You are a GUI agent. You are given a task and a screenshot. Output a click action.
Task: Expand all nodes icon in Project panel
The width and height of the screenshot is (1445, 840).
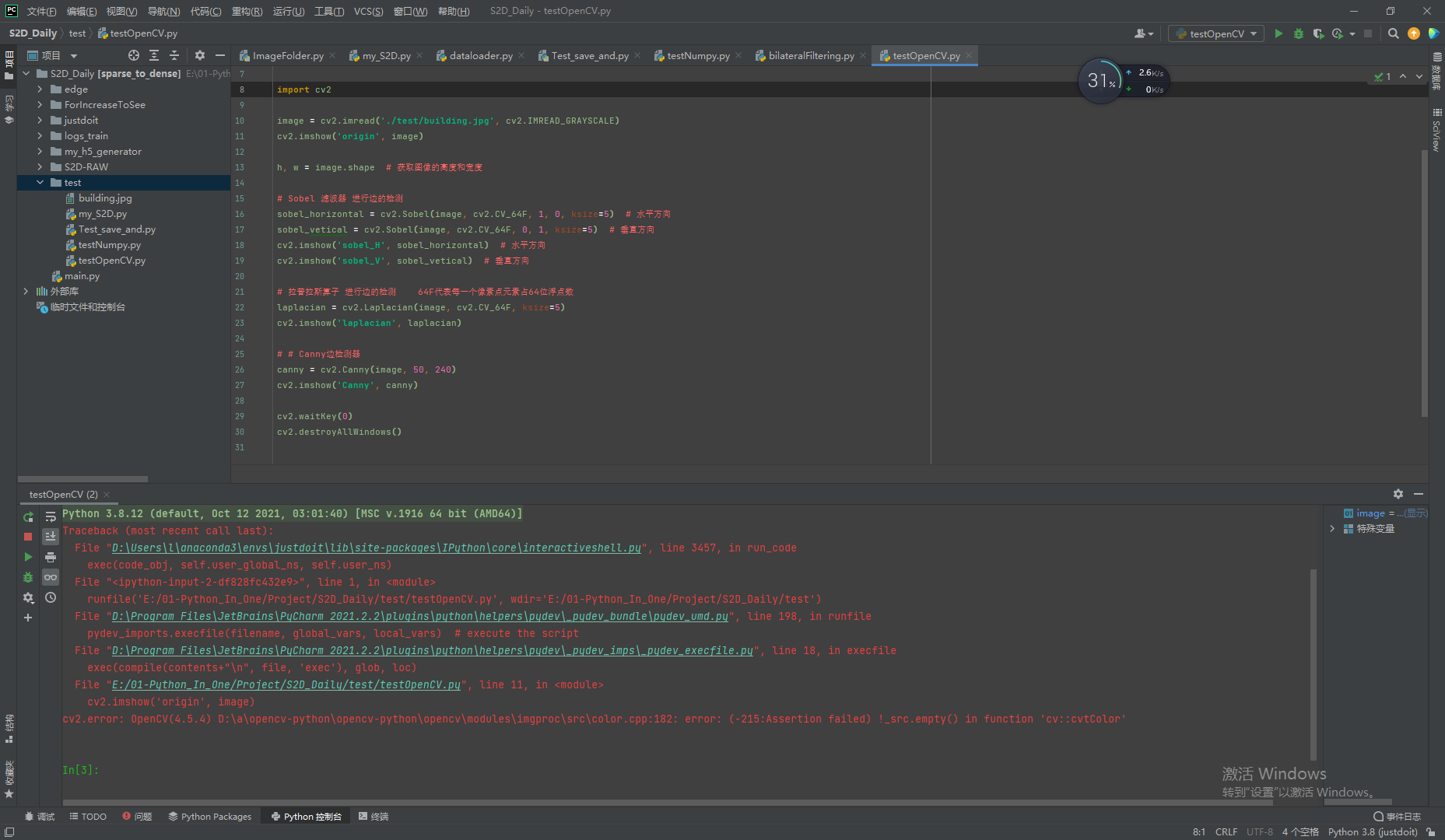[154, 55]
